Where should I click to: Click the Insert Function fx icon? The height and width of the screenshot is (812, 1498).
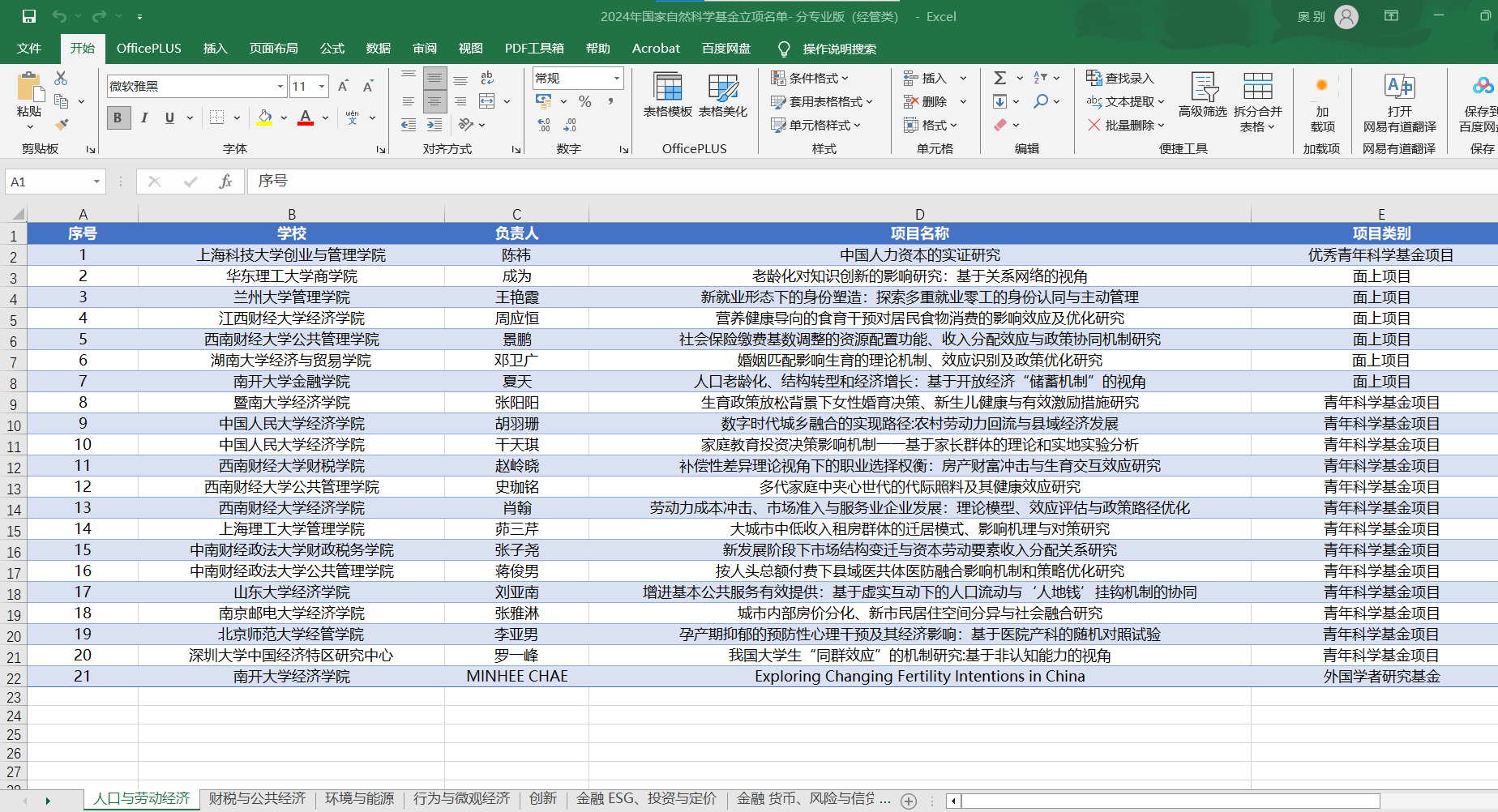point(226,182)
